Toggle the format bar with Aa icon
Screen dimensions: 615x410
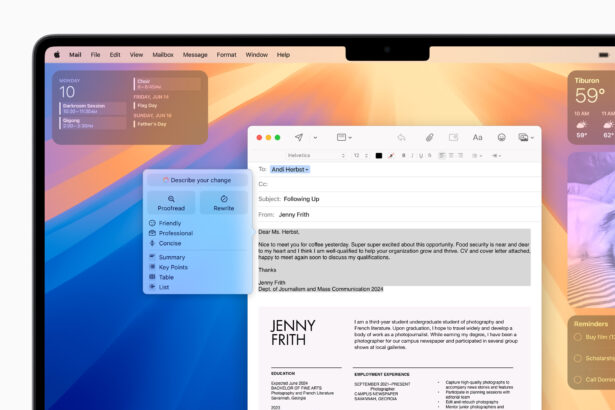[477, 137]
